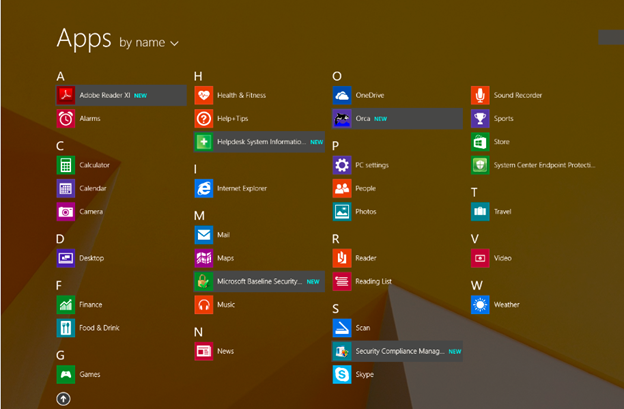This screenshot has width=624, height=409.
Task: Open the Calendar app icon
Action: 66,188
